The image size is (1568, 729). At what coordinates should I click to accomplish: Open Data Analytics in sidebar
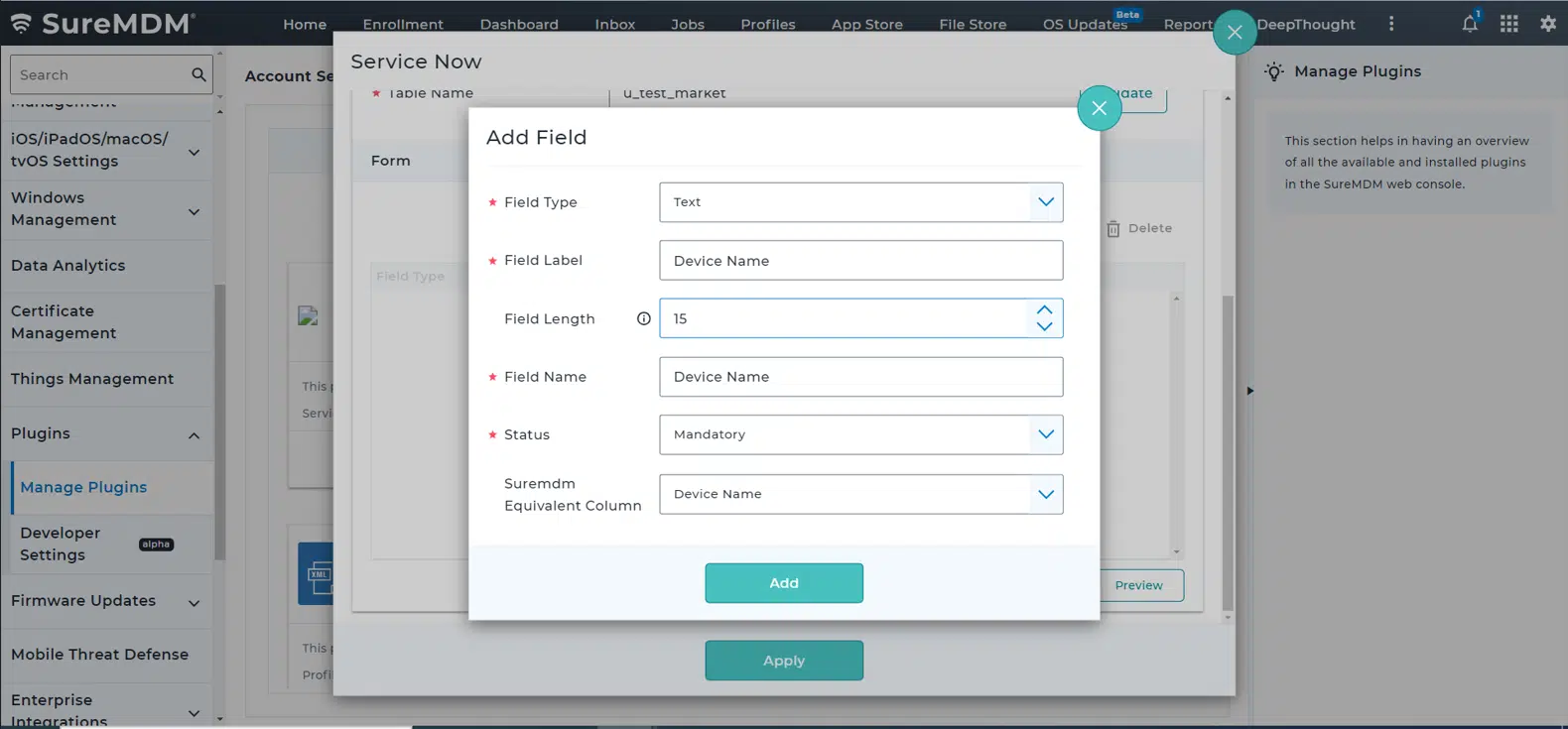(106, 266)
